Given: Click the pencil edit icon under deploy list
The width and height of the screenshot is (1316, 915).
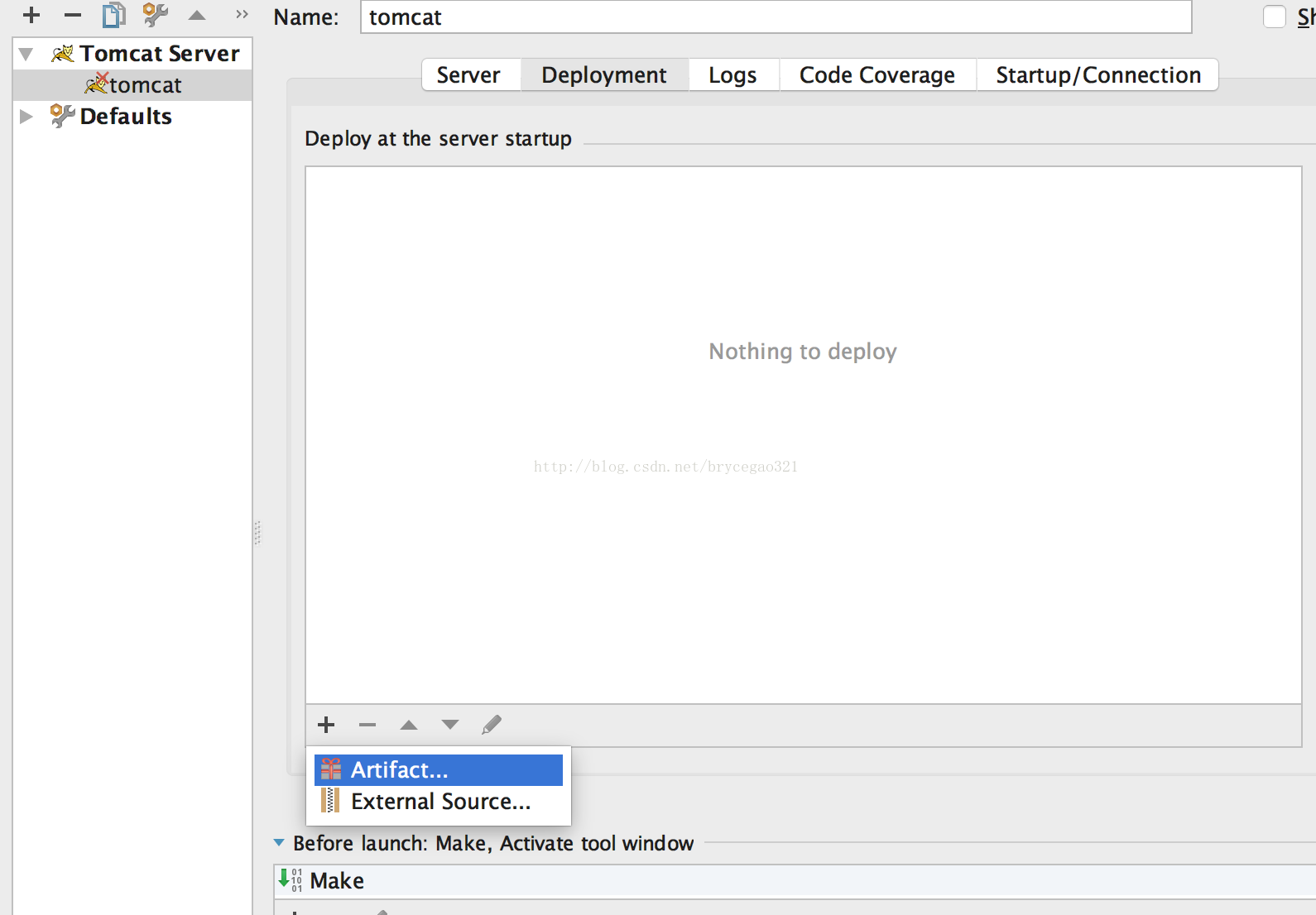Looking at the screenshot, I should tap(492, 725).
